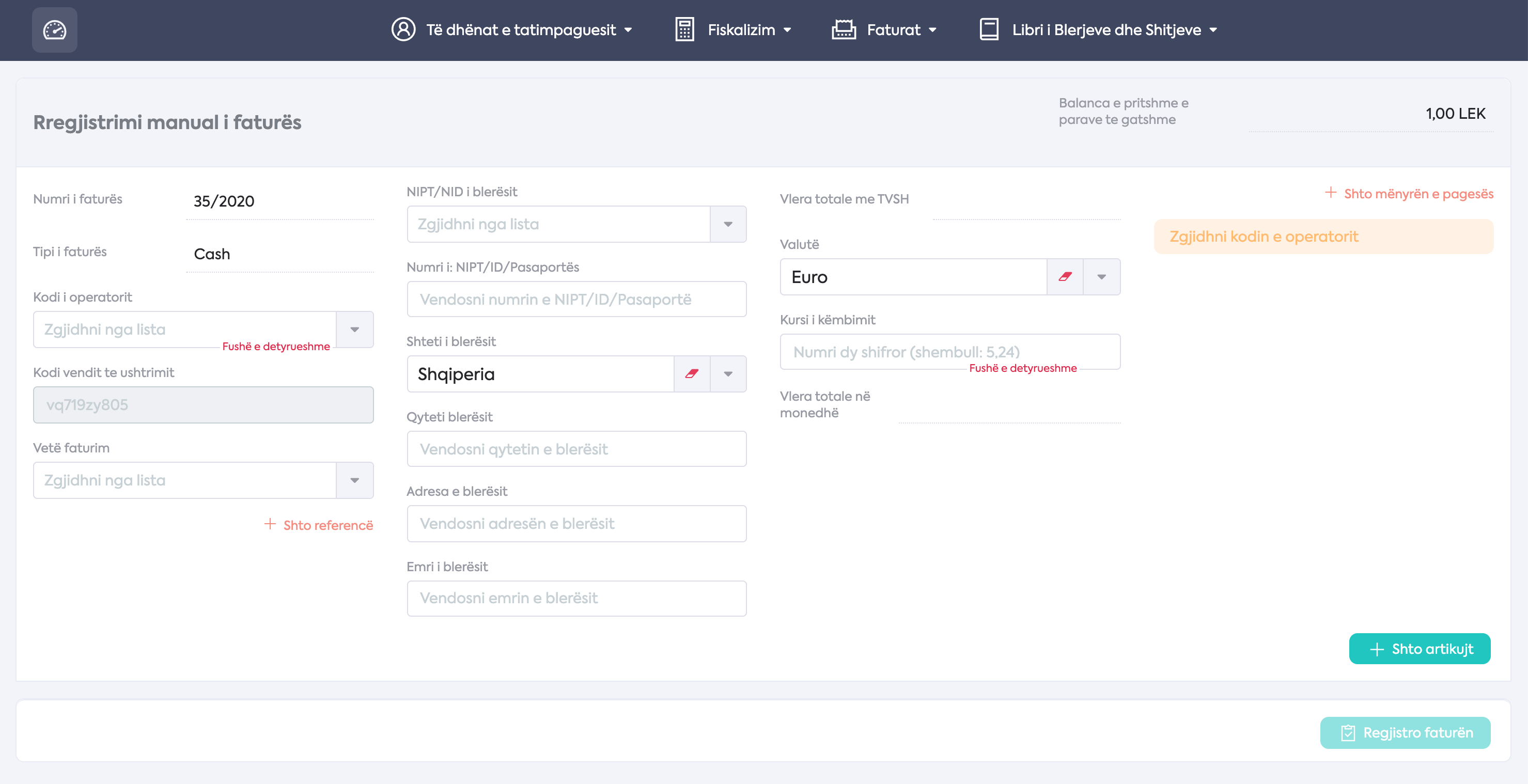Image resolution: width=1528 pixels, height=784 pixels.
Task: Click Rregjistrimi manual i faturës heading
Action: click(x=167, y=122)
